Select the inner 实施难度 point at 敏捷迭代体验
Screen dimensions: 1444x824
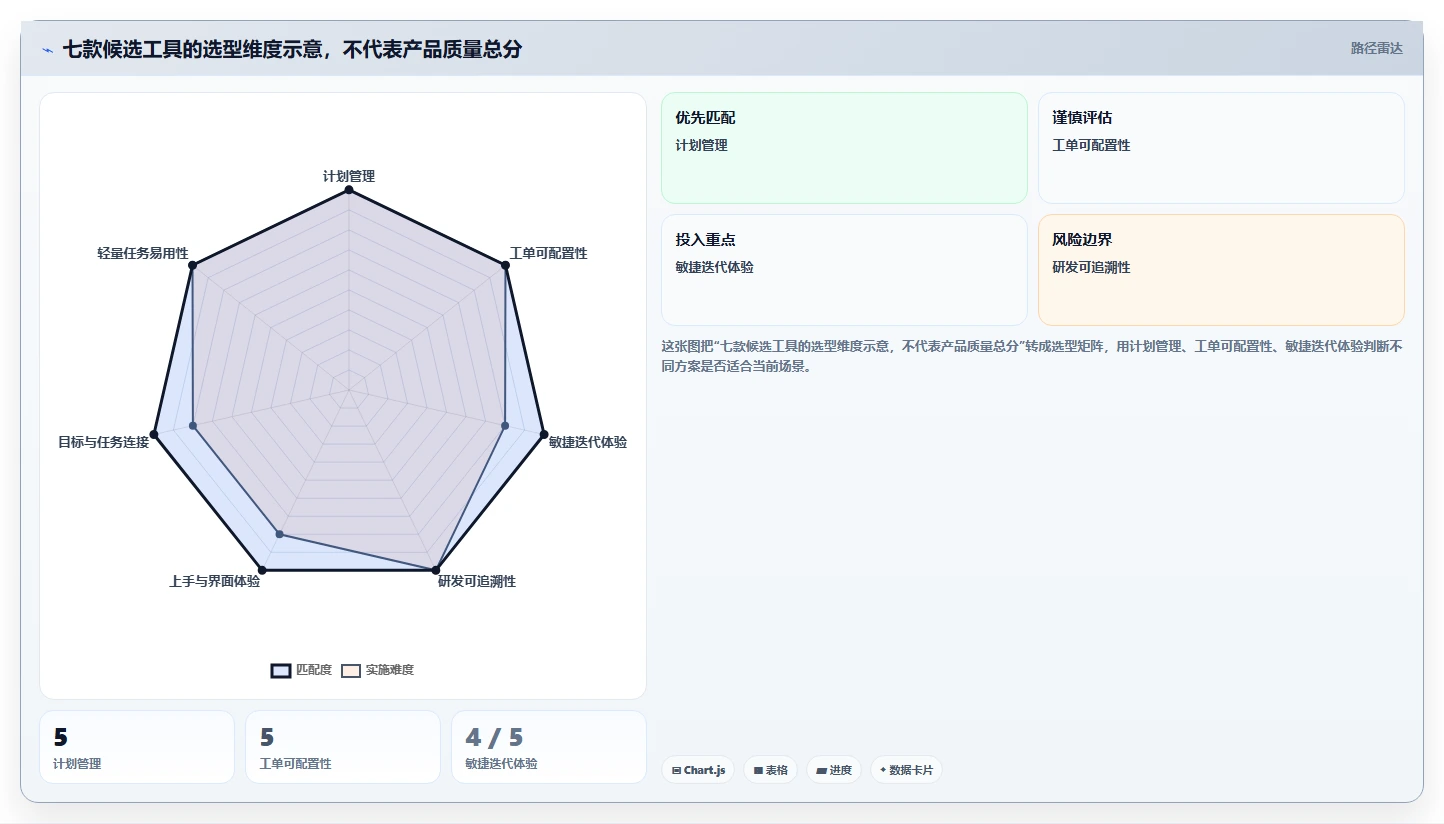tap(505, 426)
